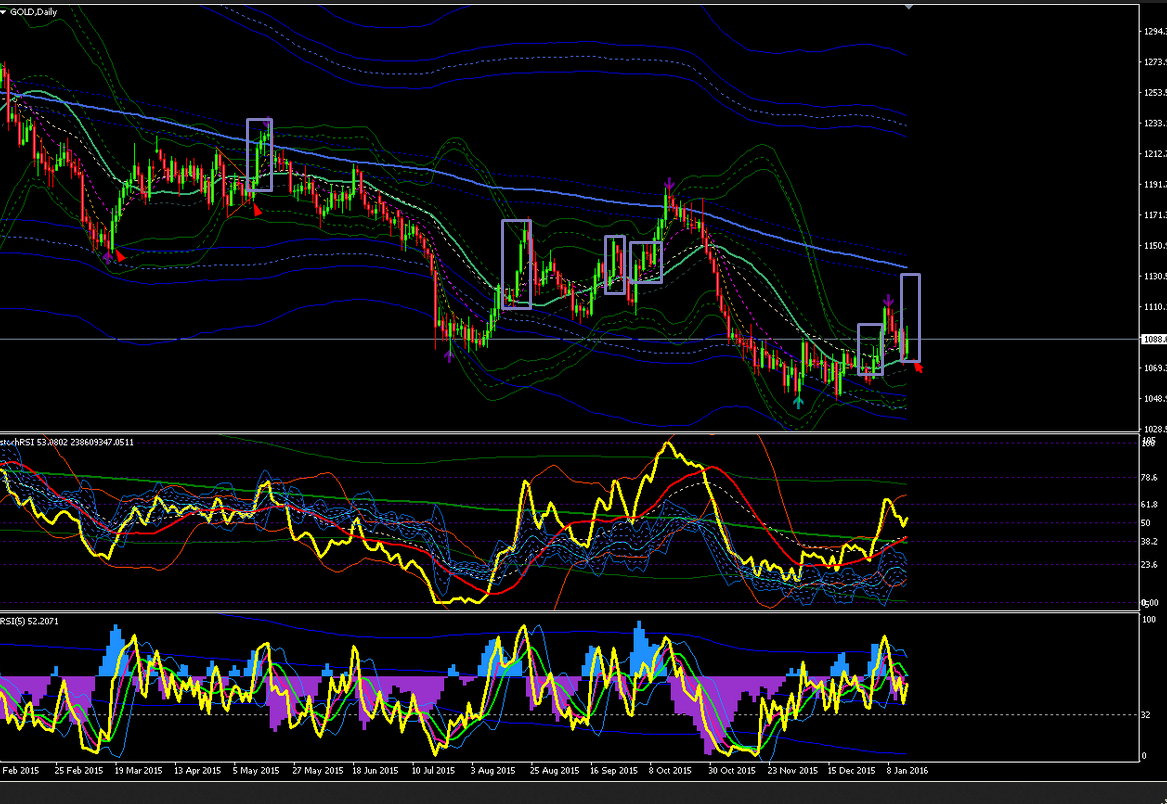Click the 1069 price scale label
1167x804 pixels.
coord(1155,368)
